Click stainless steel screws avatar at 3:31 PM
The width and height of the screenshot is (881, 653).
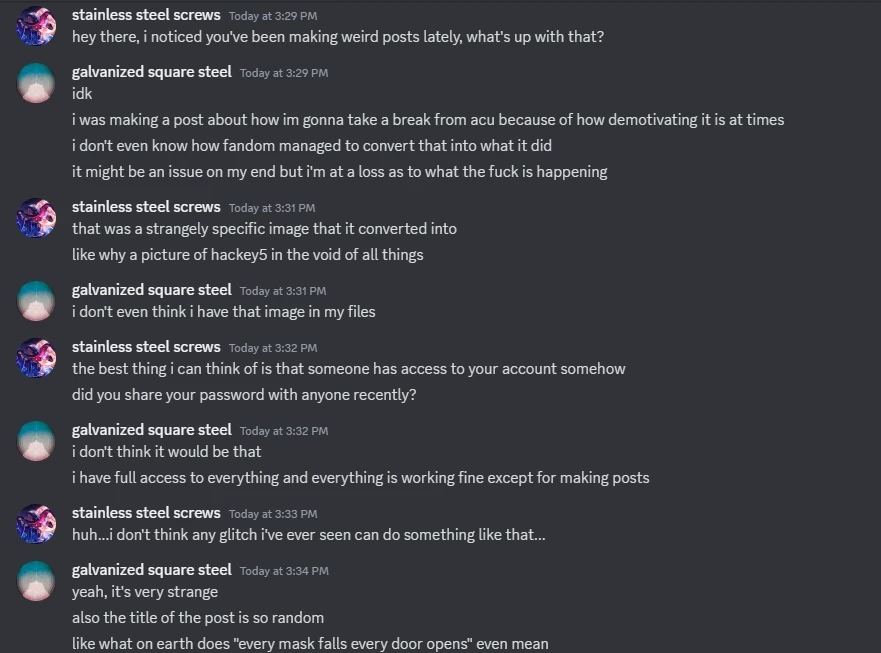pyautogui.click(x=36, y=217)
